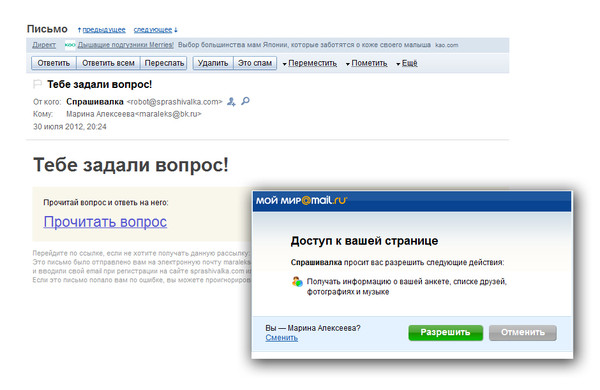Follow the Прочитать вопрос link

click(x=105, y=222)
